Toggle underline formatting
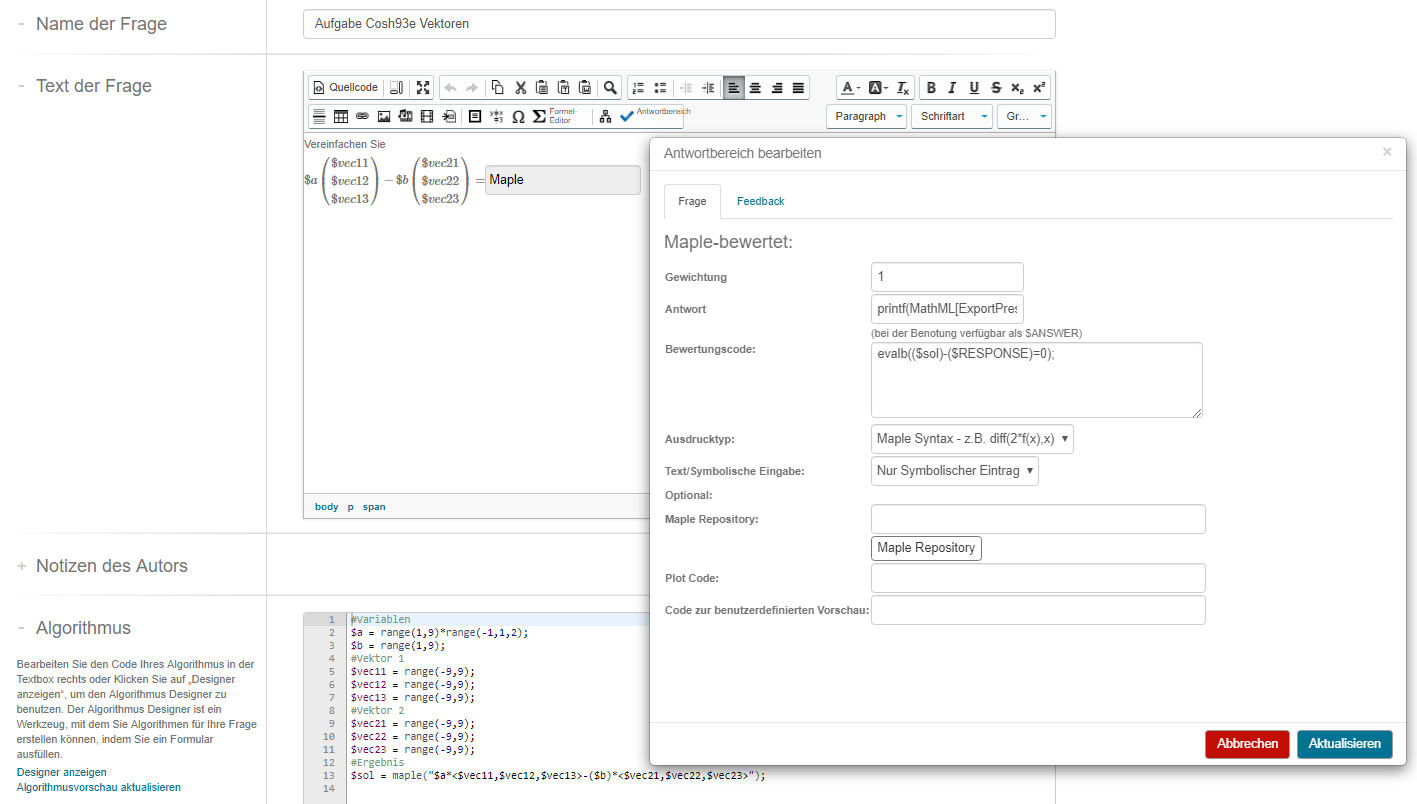Viewport: 1417px width, 804px height. 974,88
